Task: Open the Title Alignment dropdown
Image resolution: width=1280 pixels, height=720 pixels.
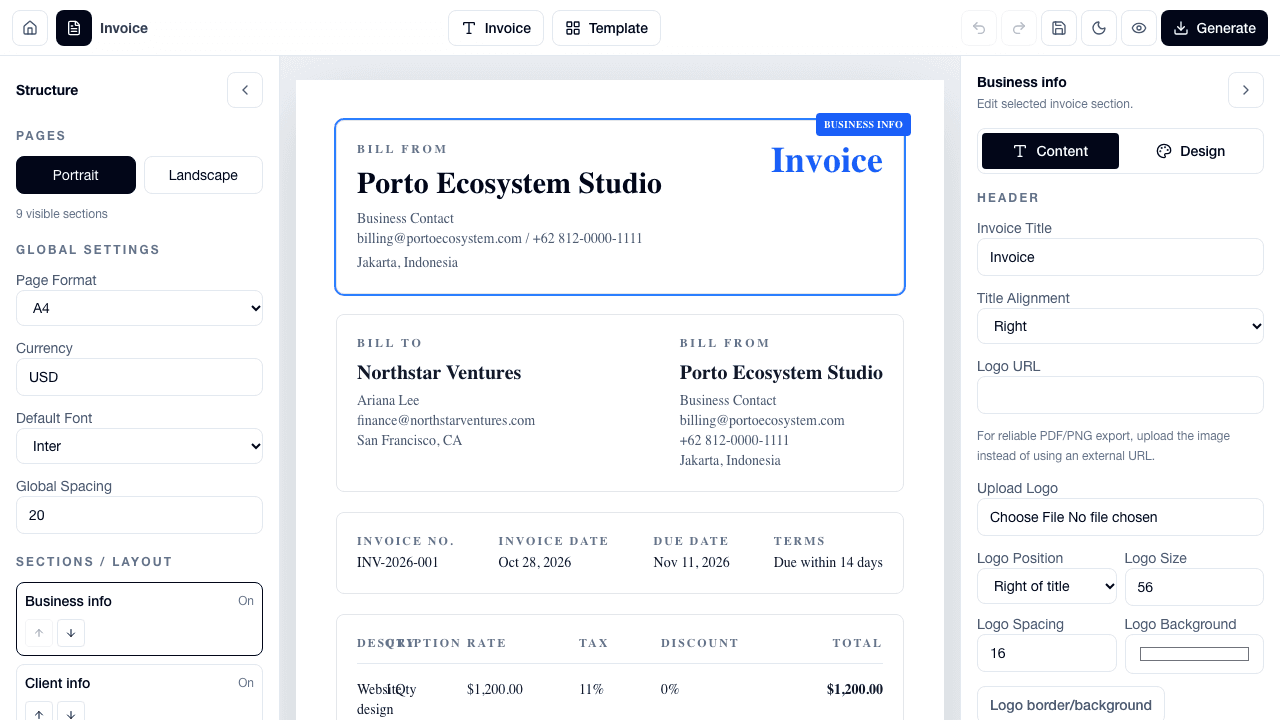Action: [1120, 326]
